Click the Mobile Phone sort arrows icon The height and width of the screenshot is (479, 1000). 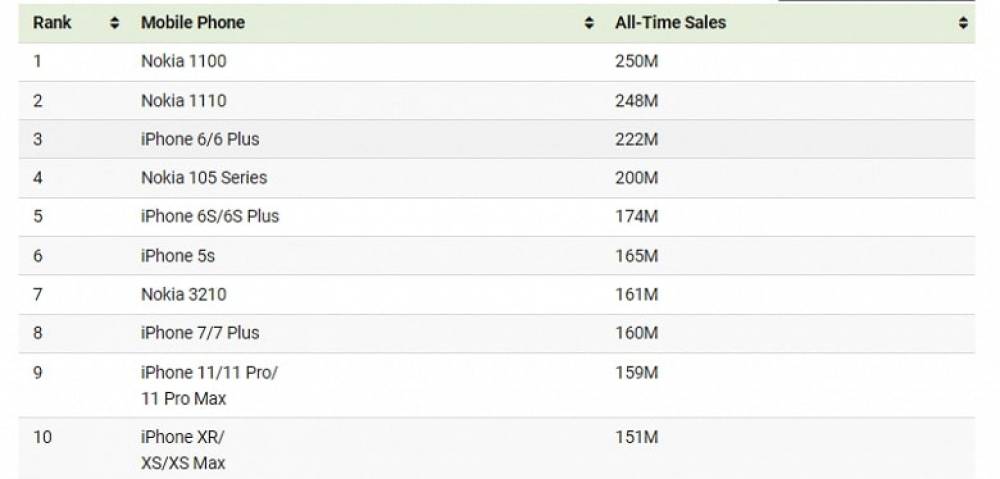coord(589,24)
